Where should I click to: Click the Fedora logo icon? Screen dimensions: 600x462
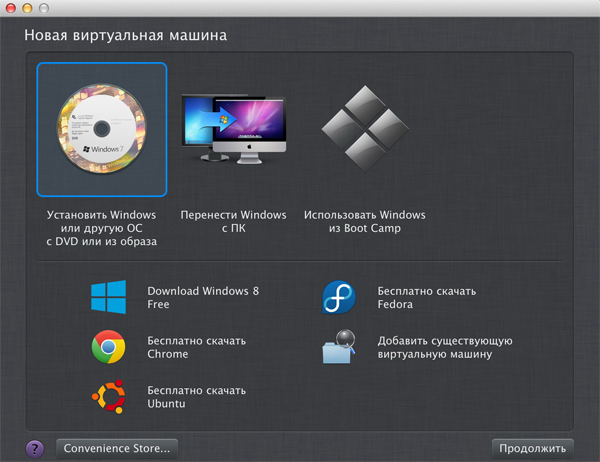[x=339, y=297]
